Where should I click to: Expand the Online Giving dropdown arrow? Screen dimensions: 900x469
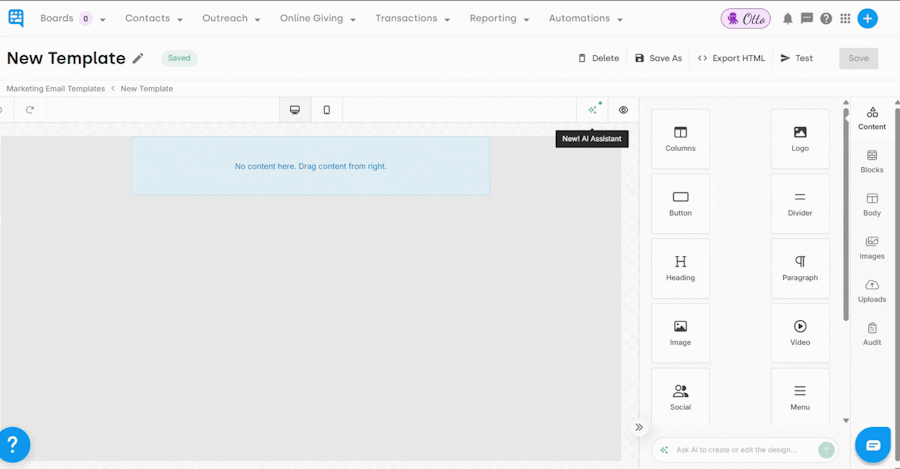[353, 20]
